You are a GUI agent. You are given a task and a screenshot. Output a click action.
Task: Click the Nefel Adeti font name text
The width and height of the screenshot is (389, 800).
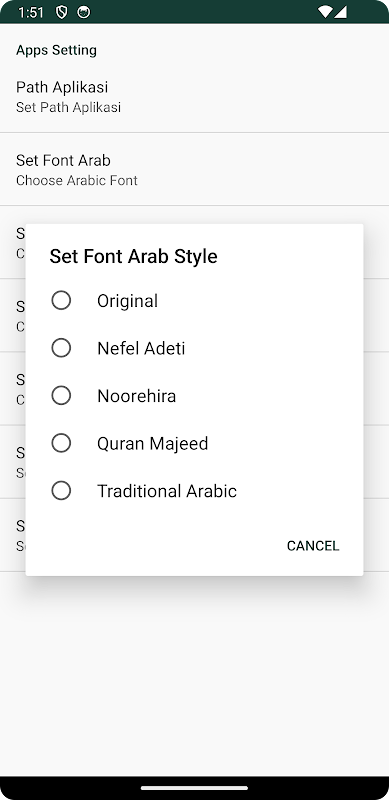click(x=141, y=348)
